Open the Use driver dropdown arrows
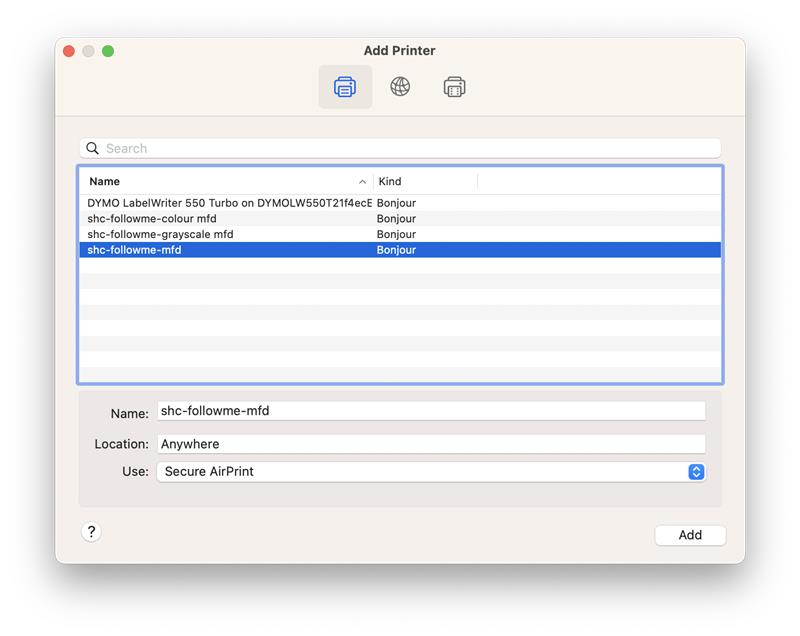 coord(696,472)
